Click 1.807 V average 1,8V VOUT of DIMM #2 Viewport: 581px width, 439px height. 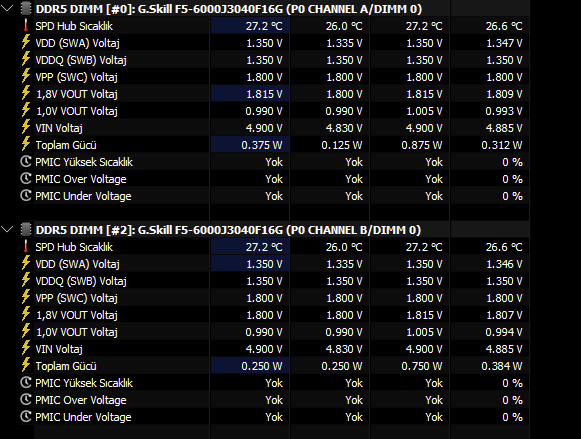pos(504,315)
